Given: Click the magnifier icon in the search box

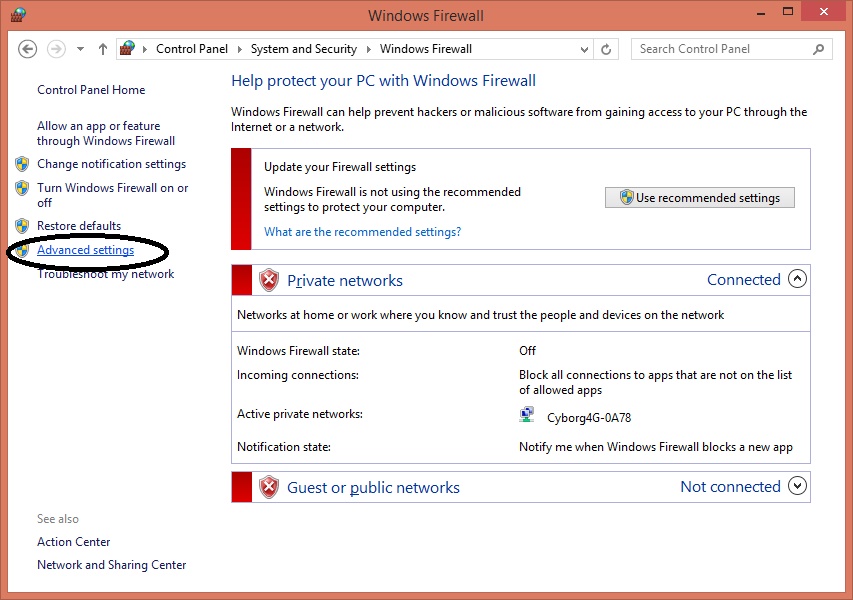Looking at the screenshot, I should click(x=818, y=50).
